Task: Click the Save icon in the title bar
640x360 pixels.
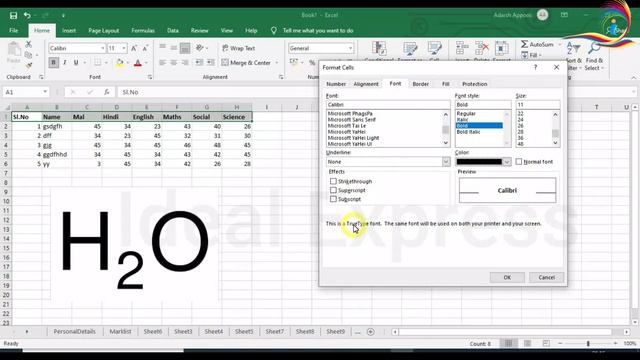Action: 13,16
